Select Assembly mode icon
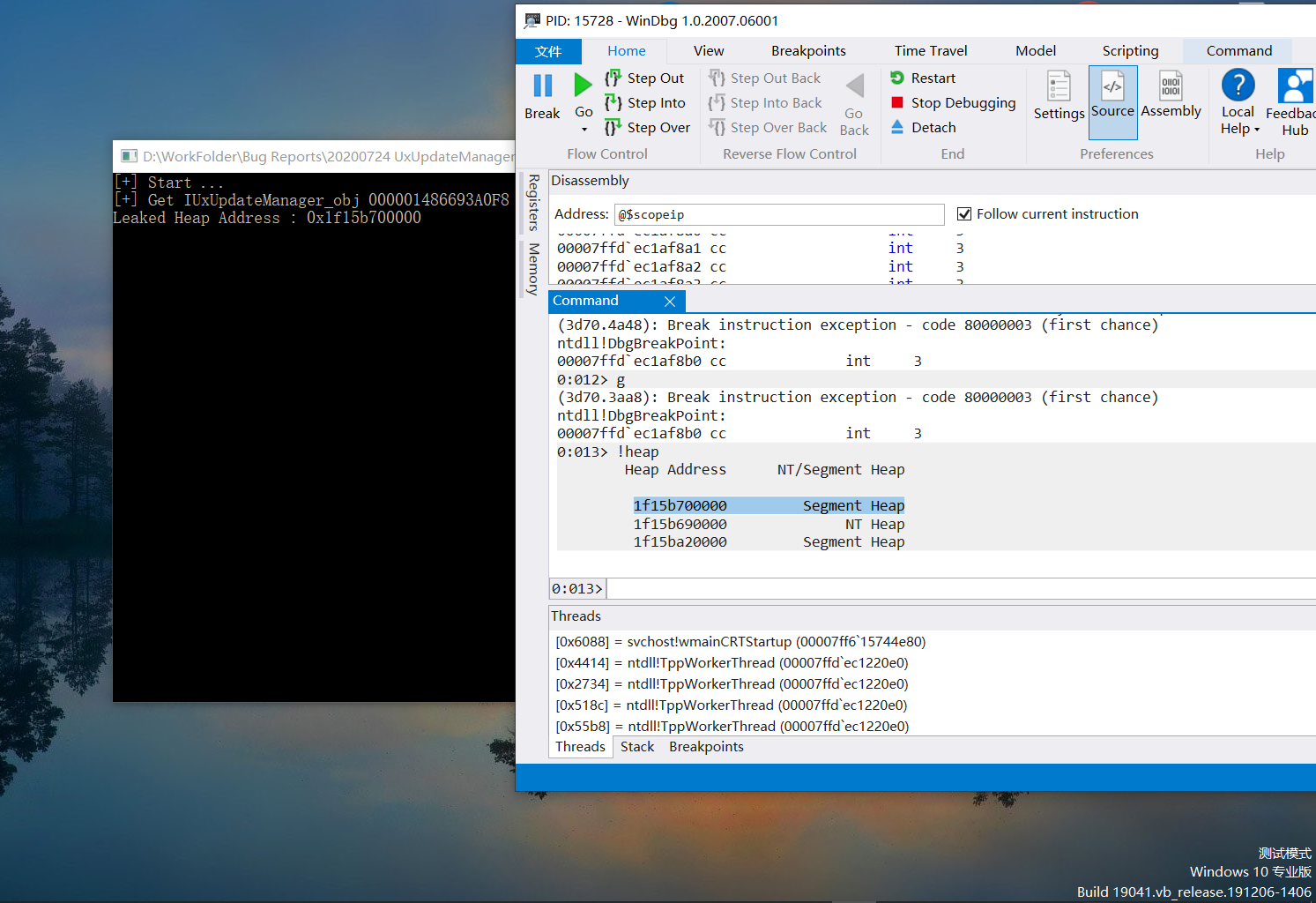 click(1171, 86)
